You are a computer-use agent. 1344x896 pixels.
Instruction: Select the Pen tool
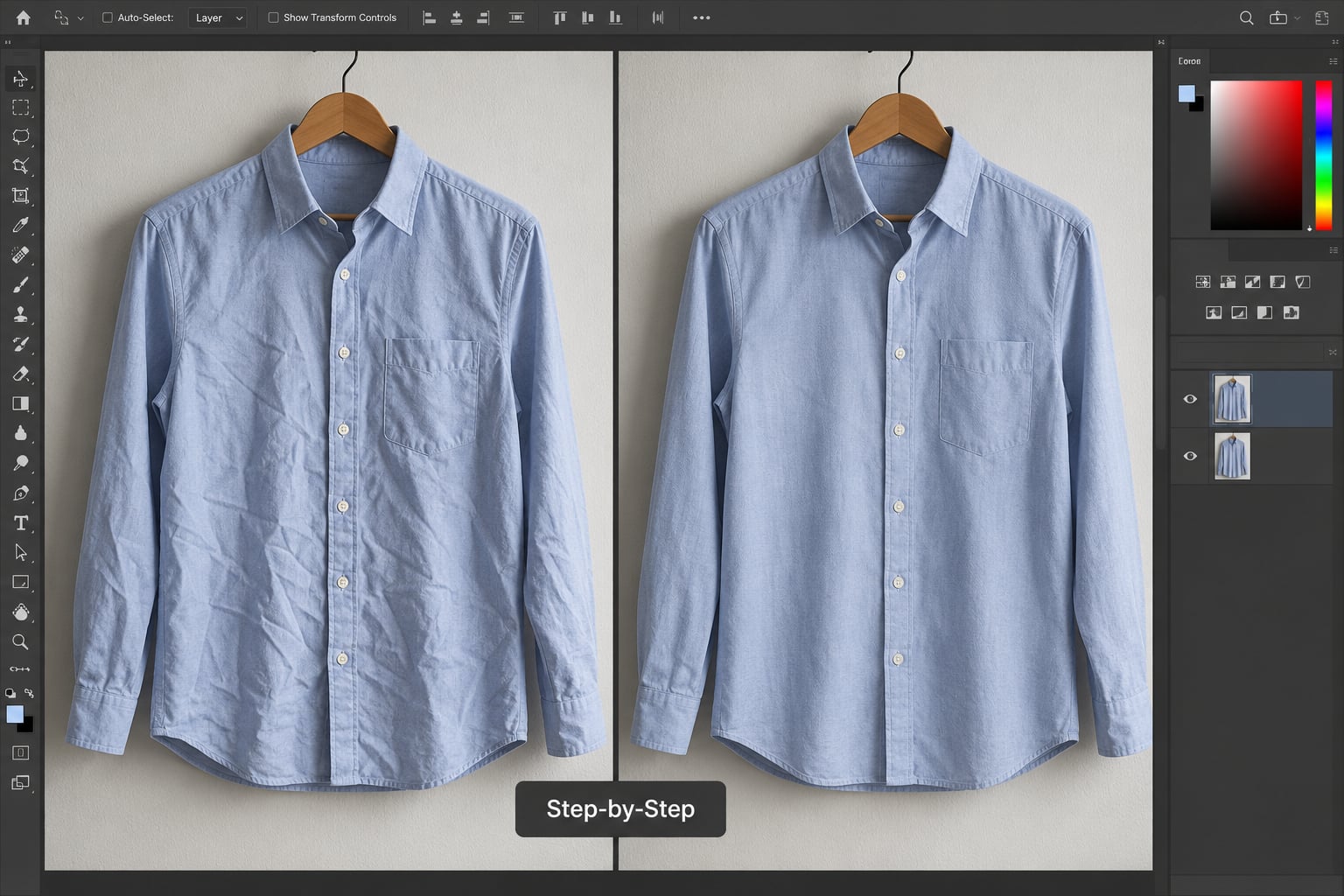20,493
